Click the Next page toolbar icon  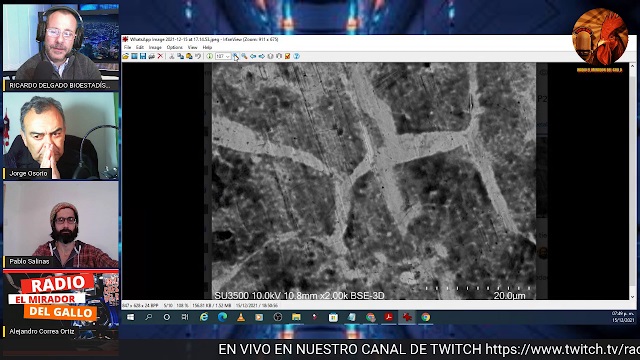[279, 56]
